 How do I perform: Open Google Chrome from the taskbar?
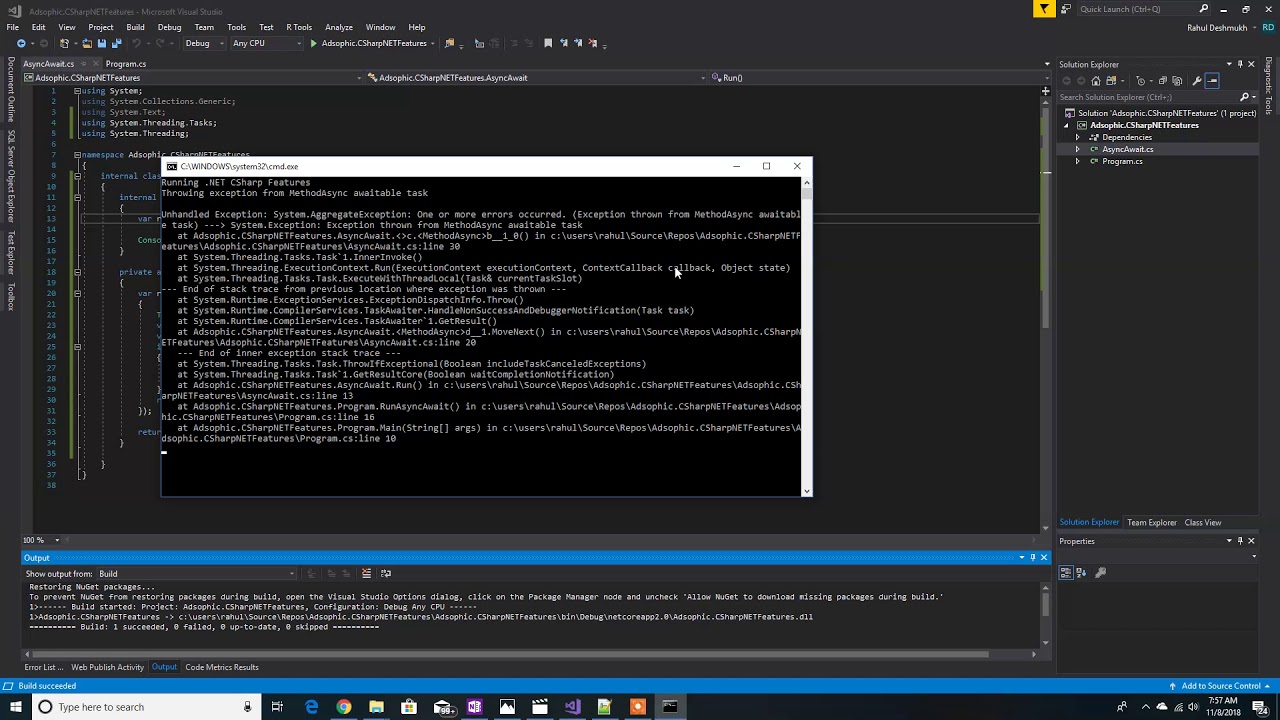[344, 707]
